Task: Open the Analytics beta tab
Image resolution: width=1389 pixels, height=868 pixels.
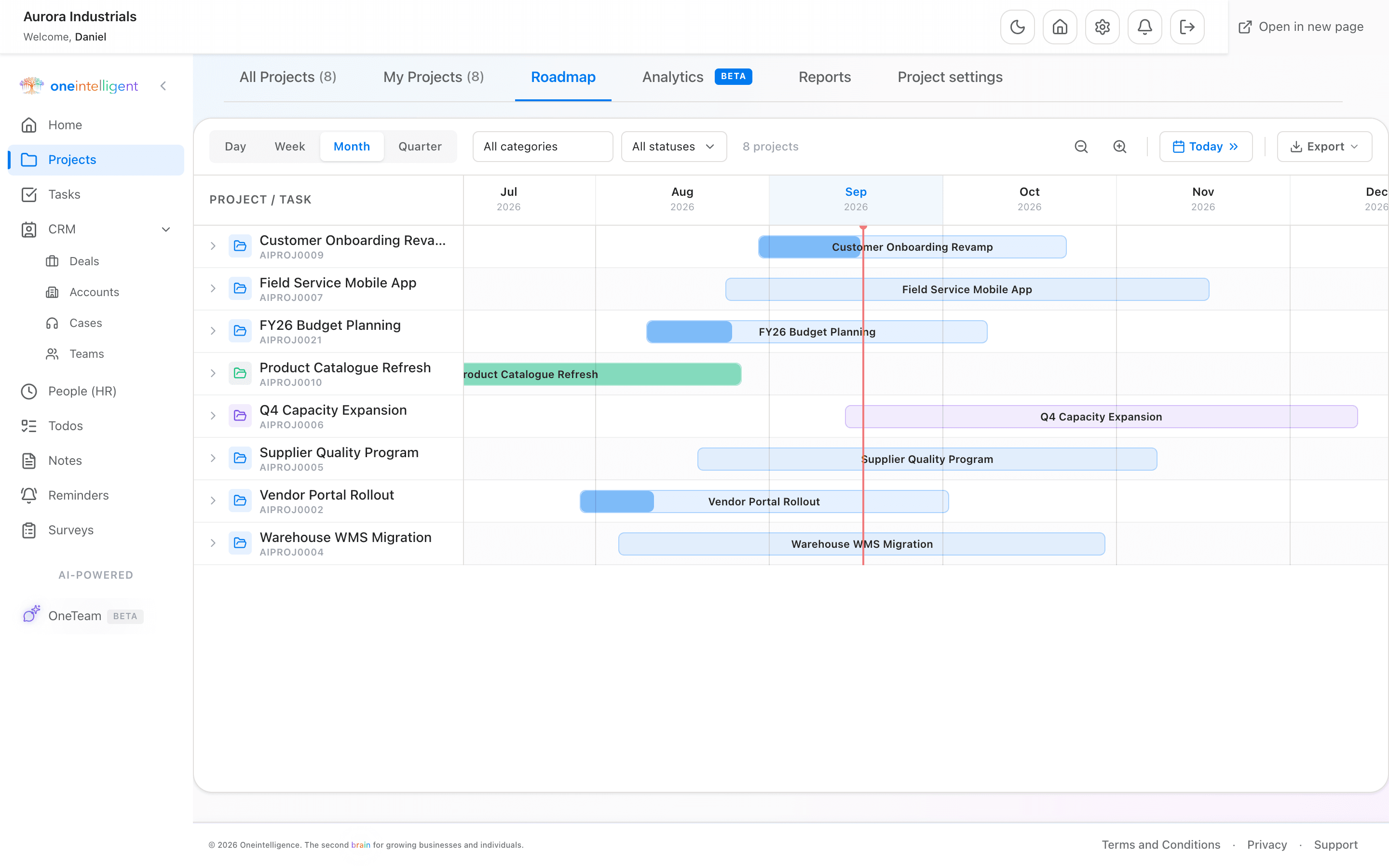Action: [697, 77]
